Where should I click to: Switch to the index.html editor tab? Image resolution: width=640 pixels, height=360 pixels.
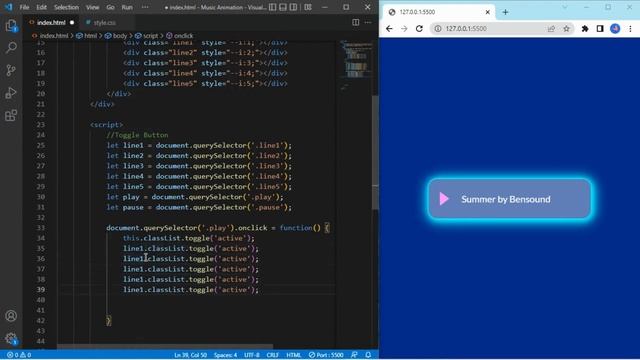coord(51,22)
